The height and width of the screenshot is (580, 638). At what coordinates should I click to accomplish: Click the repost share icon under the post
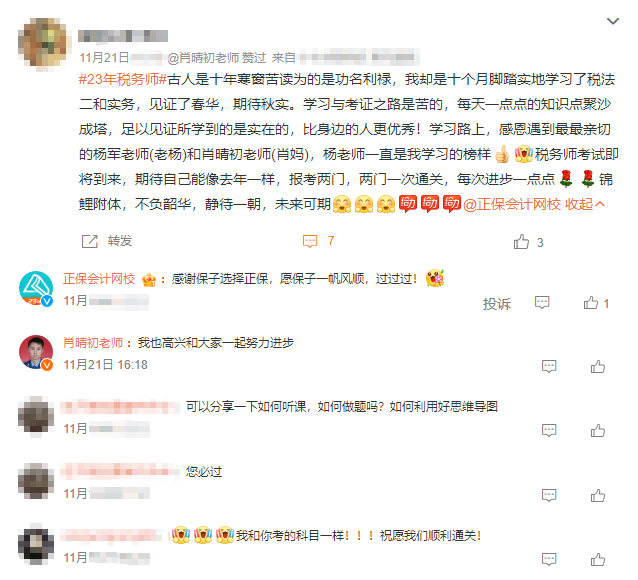click(x=90, y=241)
